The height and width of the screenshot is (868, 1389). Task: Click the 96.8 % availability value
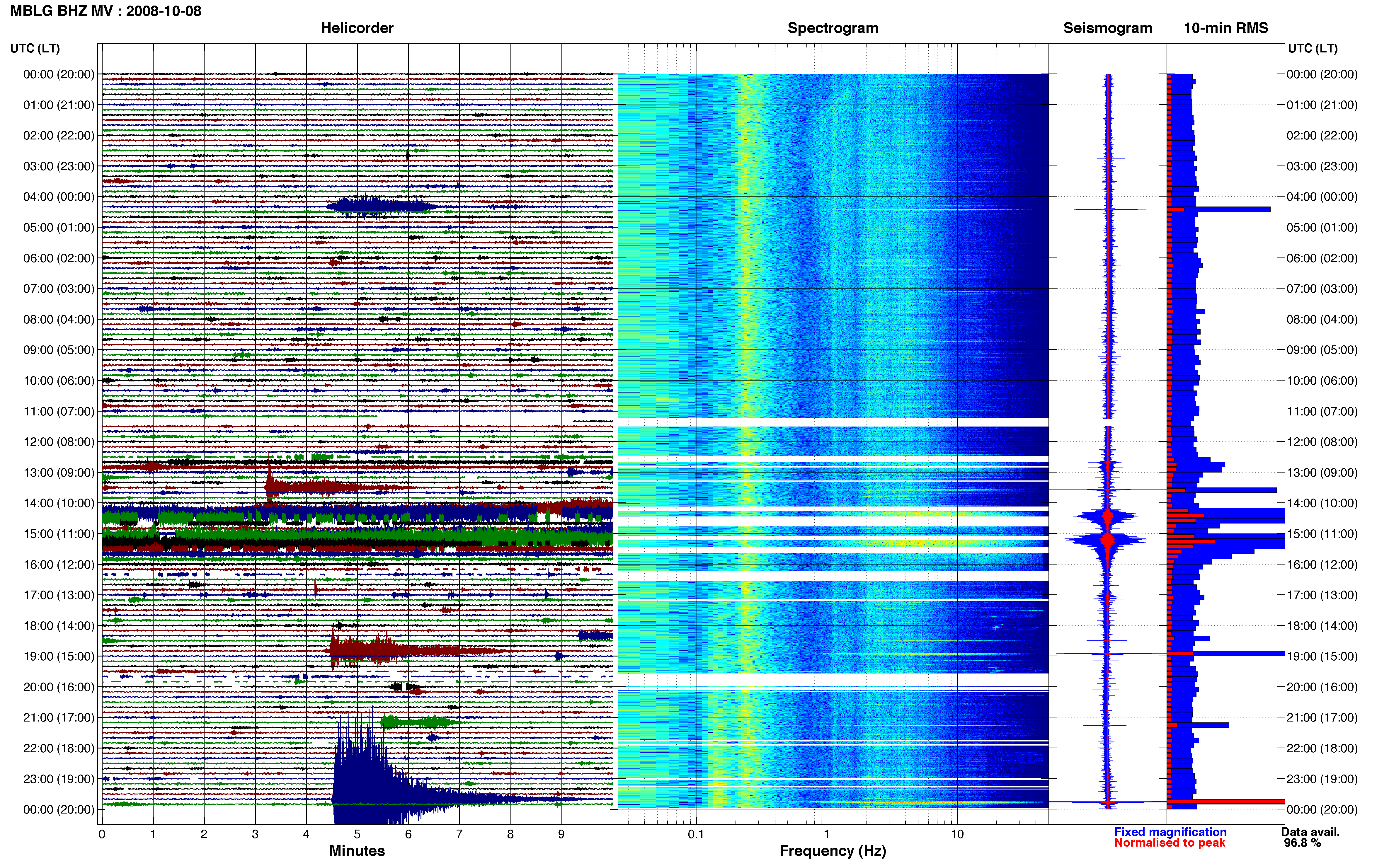pos(1302,843)
